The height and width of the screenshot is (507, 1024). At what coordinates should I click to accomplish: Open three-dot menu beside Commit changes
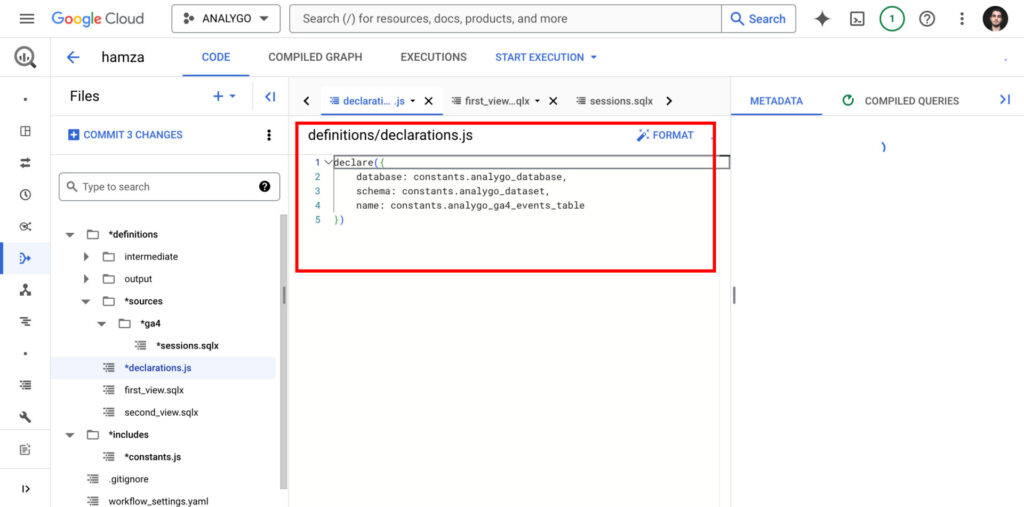click(x=268, y=135)
